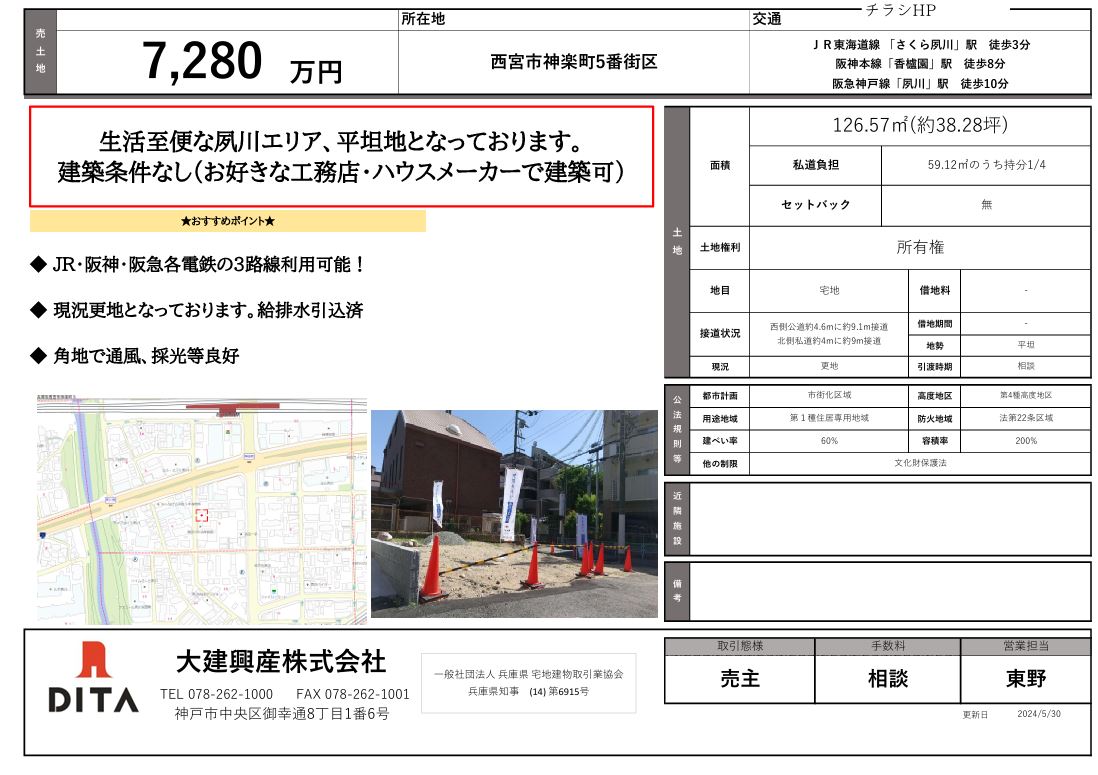
Task: Click the TEL 078-262-1000 phone number
Action: [x=216, y=694]
